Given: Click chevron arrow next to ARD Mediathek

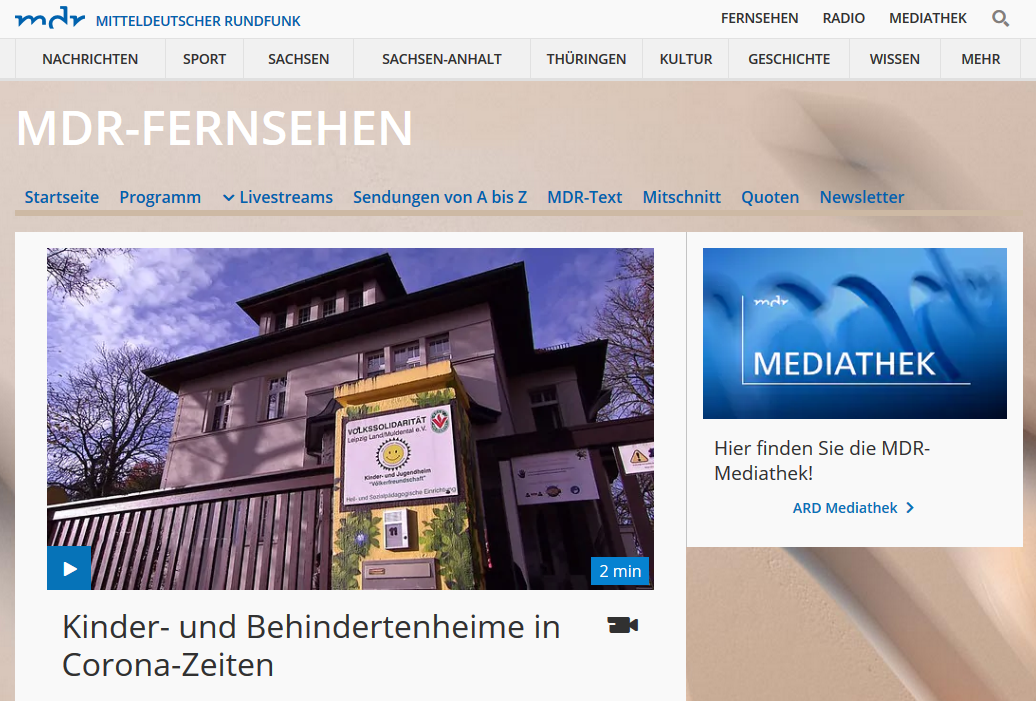Looking at the screenshot, I should coord(910,508).
